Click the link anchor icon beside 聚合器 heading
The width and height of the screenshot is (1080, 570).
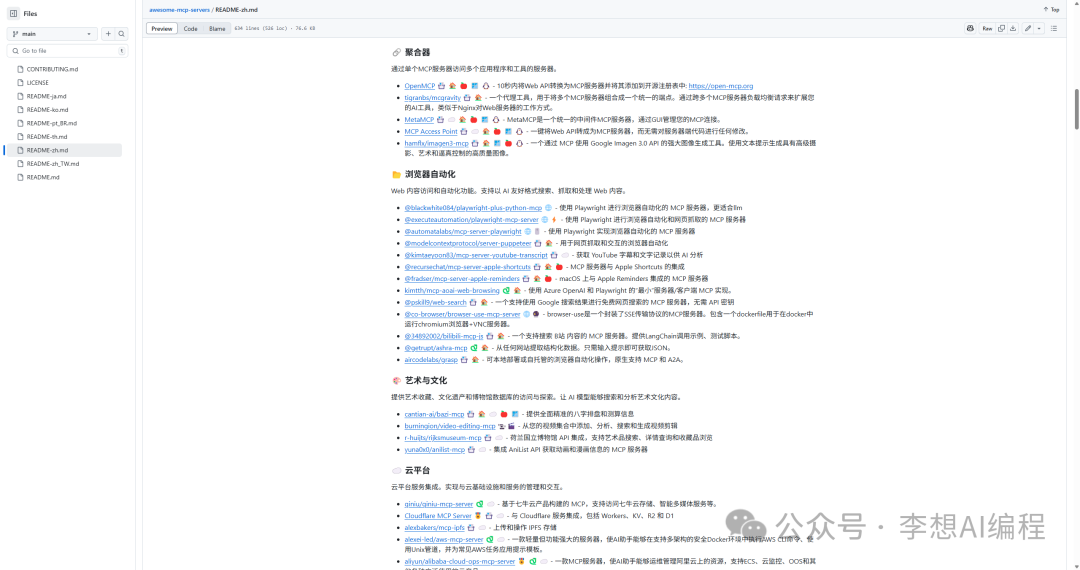click(x=396, y=52)
